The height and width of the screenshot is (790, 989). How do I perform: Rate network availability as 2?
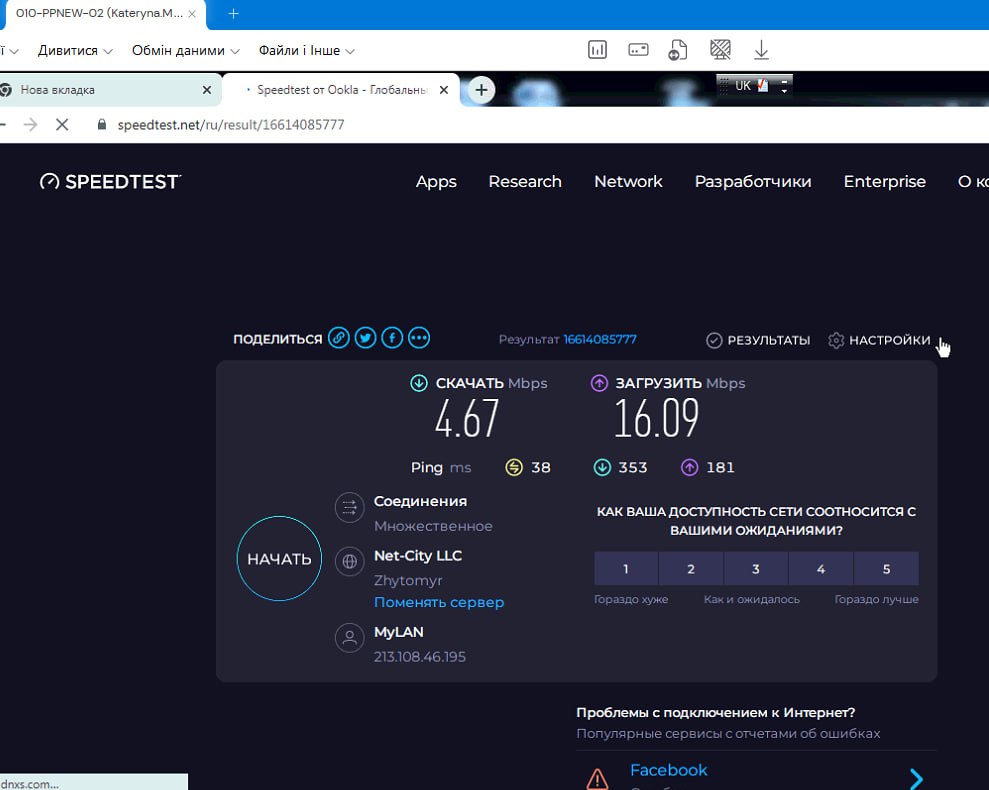pos(691,569)
